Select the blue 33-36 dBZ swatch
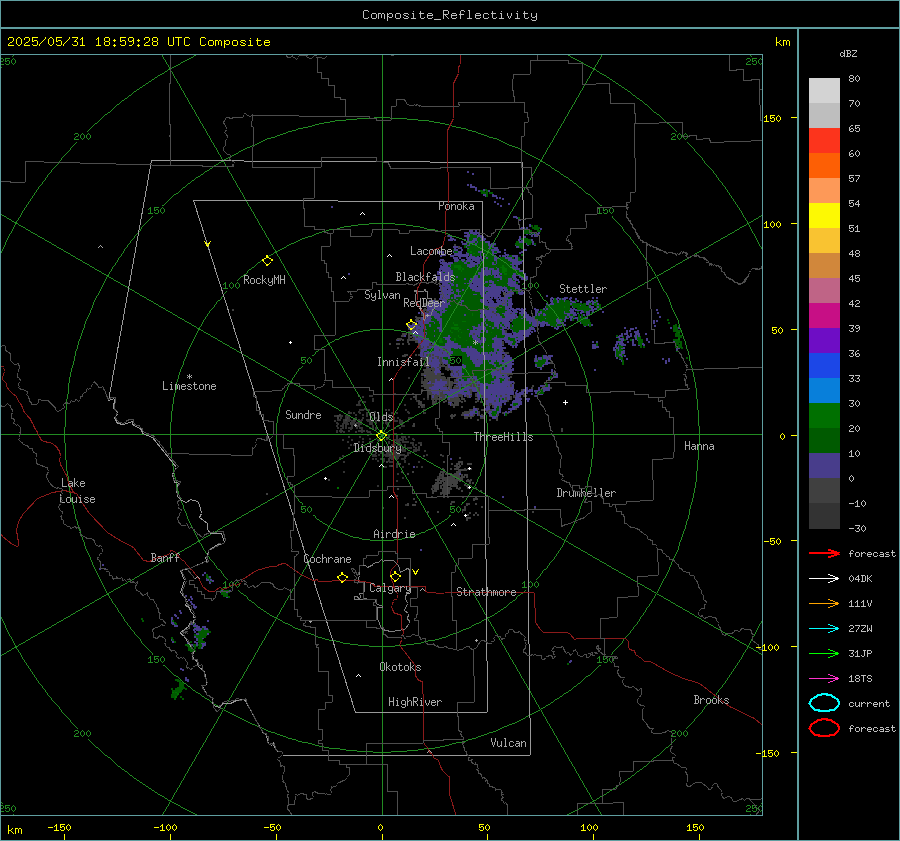 824,366
